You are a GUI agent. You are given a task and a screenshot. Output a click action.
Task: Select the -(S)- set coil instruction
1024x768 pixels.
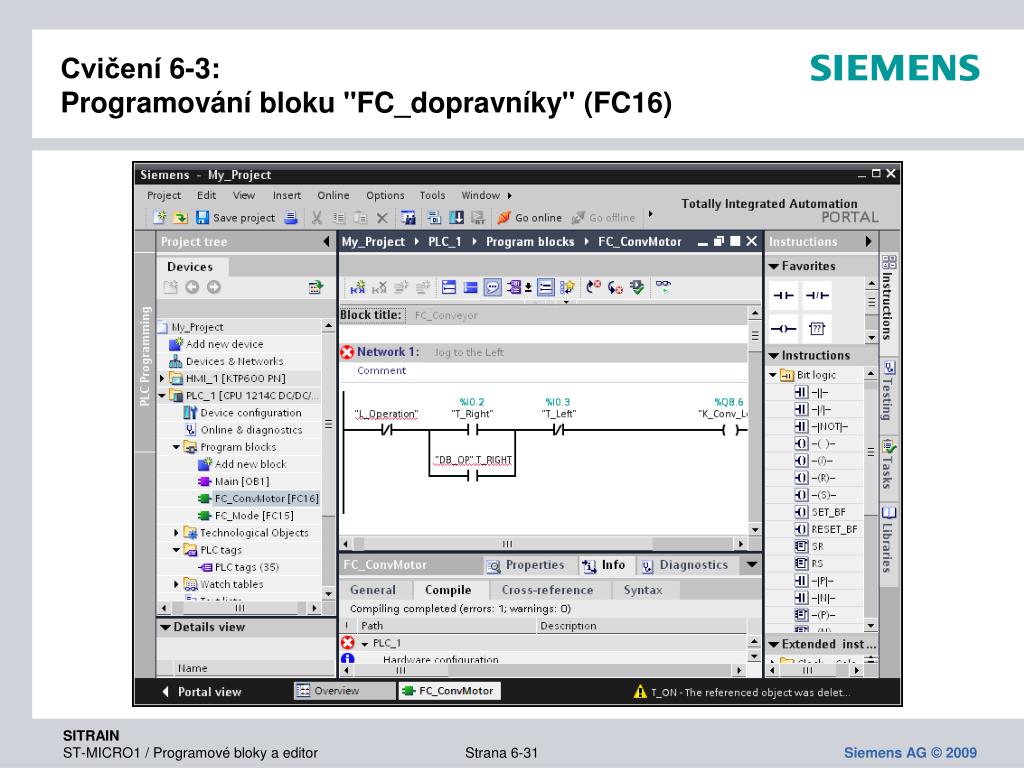(815, 495)
